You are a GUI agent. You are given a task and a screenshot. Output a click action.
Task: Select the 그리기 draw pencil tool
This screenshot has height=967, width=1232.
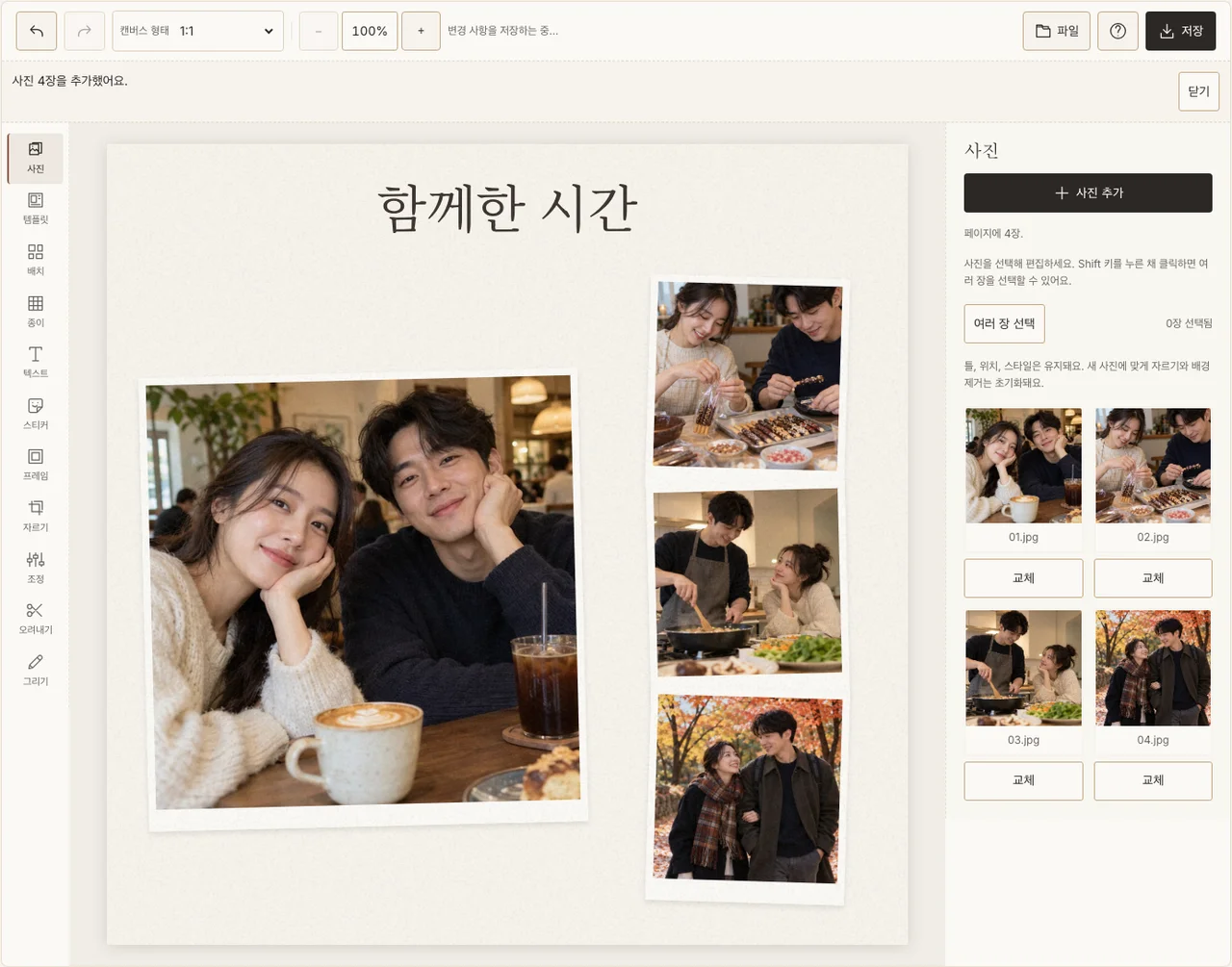click(x=36, y=670)
